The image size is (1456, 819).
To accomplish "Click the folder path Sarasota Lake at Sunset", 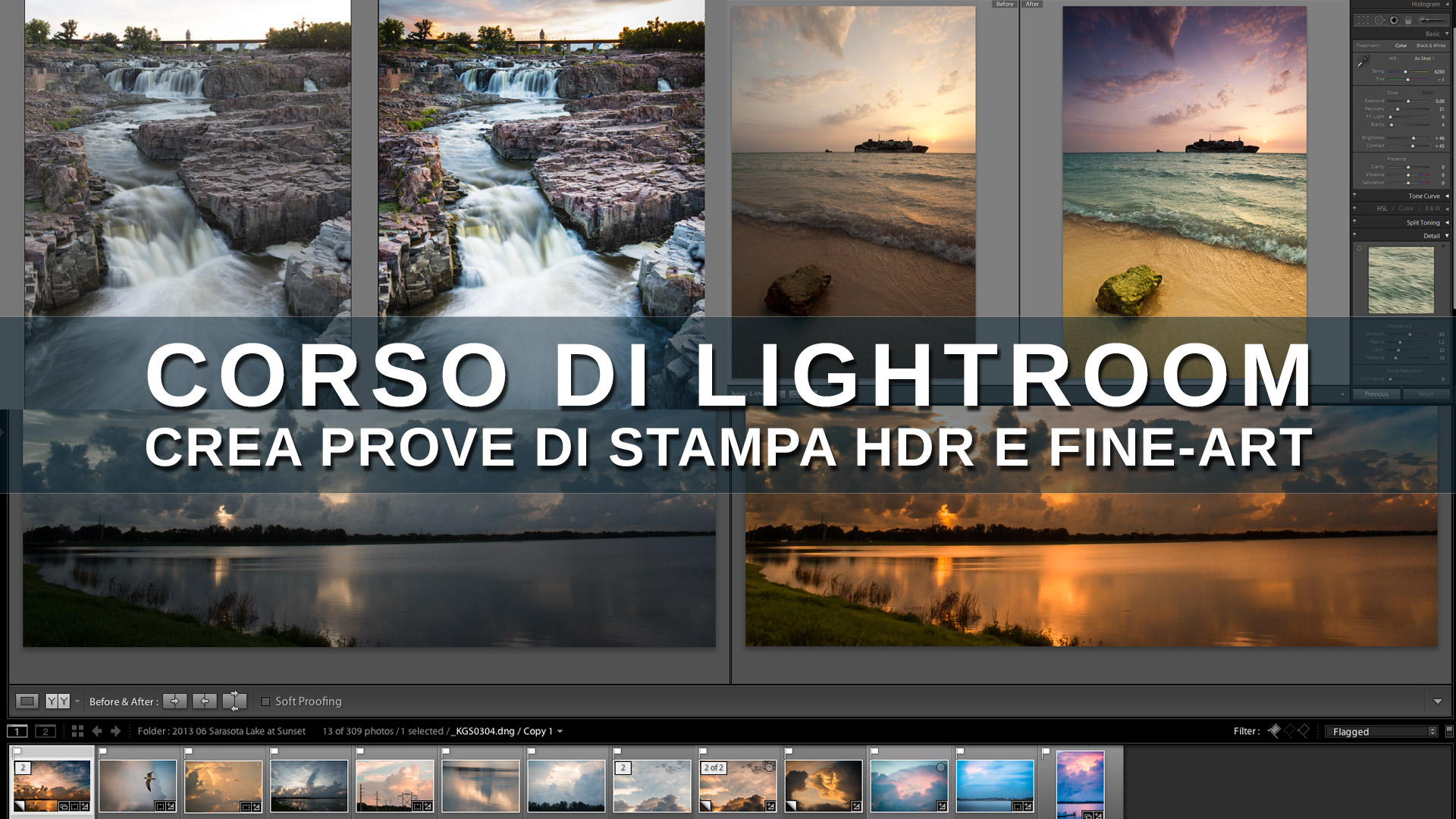I will click(221, 731).
